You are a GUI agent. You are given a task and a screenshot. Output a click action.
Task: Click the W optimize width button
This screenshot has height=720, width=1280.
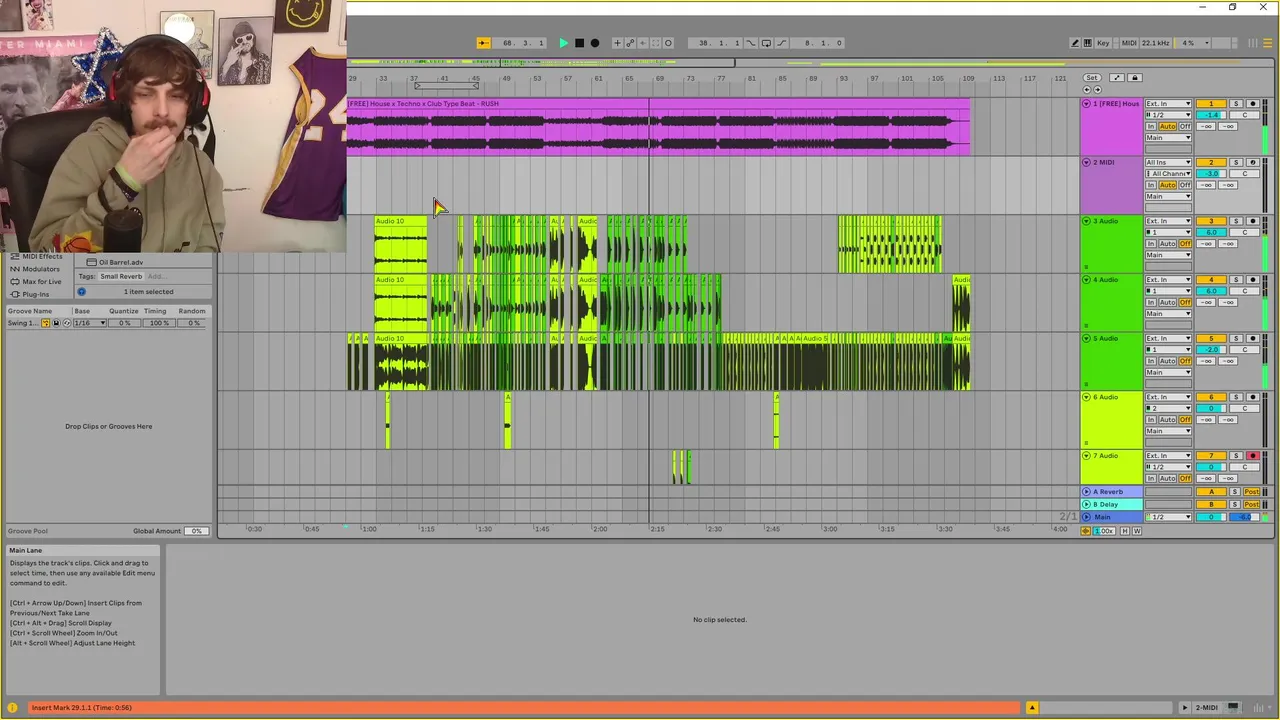tap(1137, 531)
